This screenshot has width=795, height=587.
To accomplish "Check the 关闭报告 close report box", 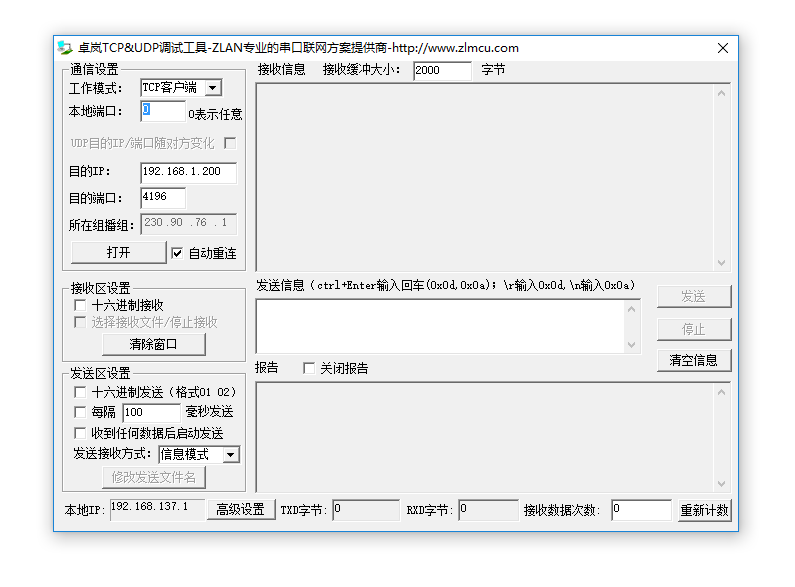I will (309, 368).
